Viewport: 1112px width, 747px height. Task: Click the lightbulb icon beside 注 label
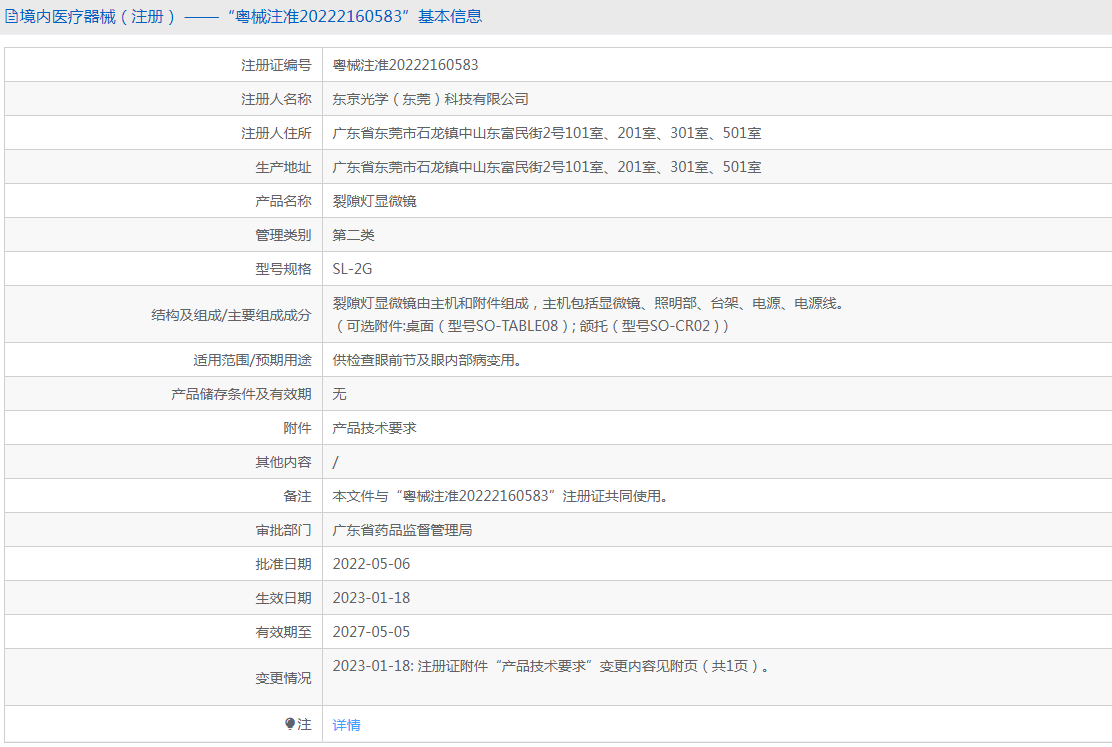coord(290,724)
